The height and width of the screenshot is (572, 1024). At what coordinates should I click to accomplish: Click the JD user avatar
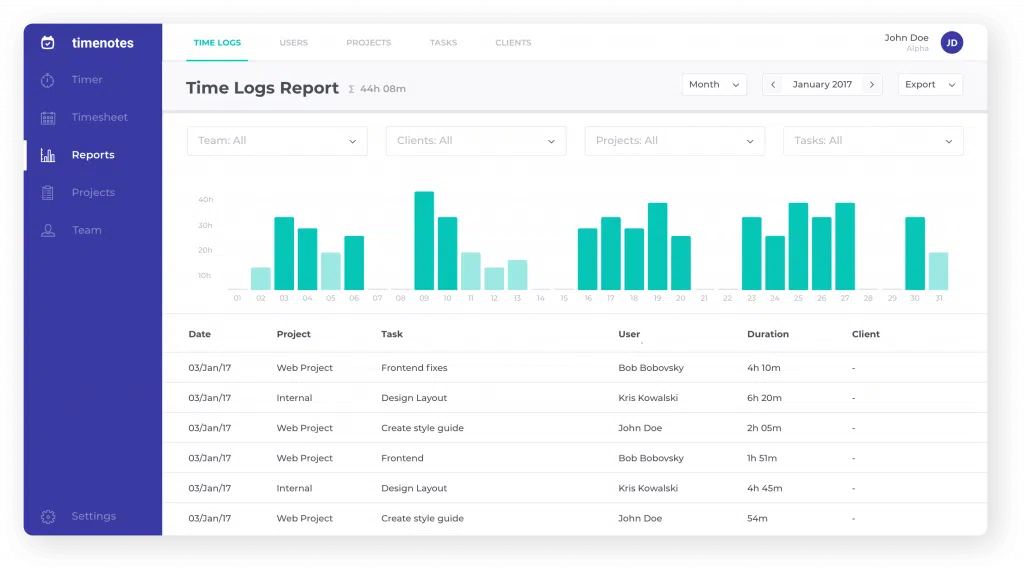(952, 43)
